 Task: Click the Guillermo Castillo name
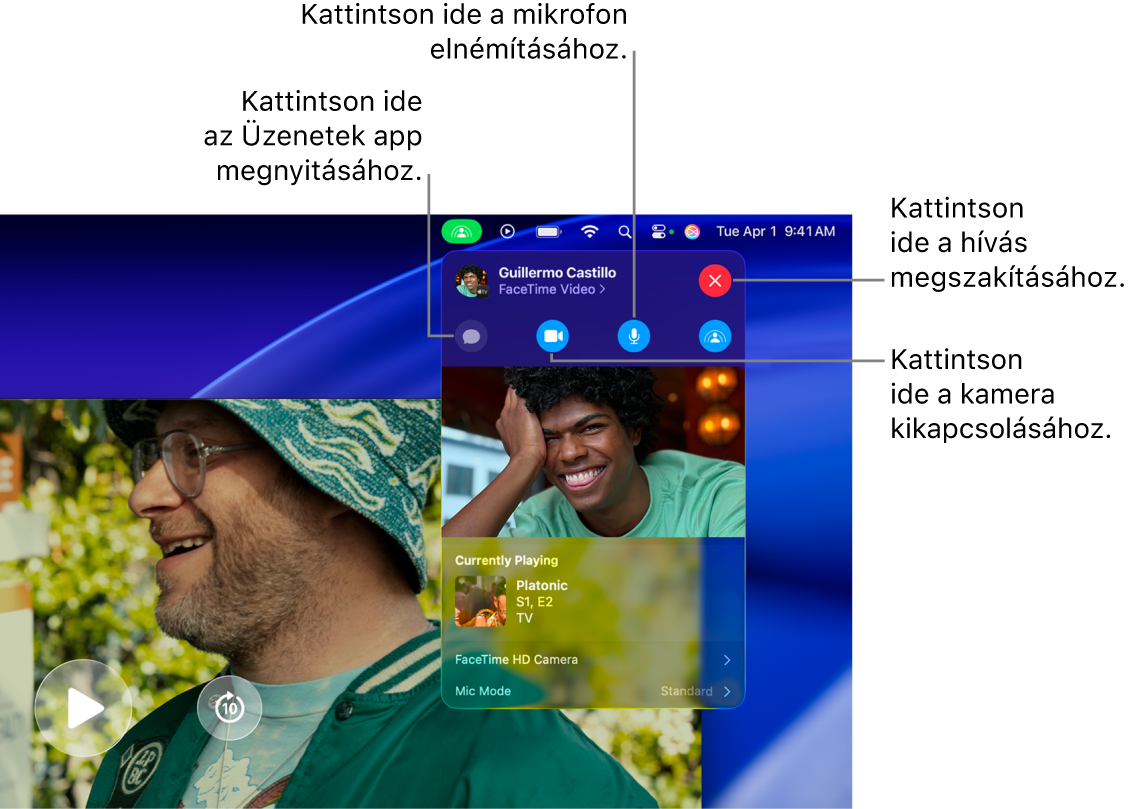[557, 273]
